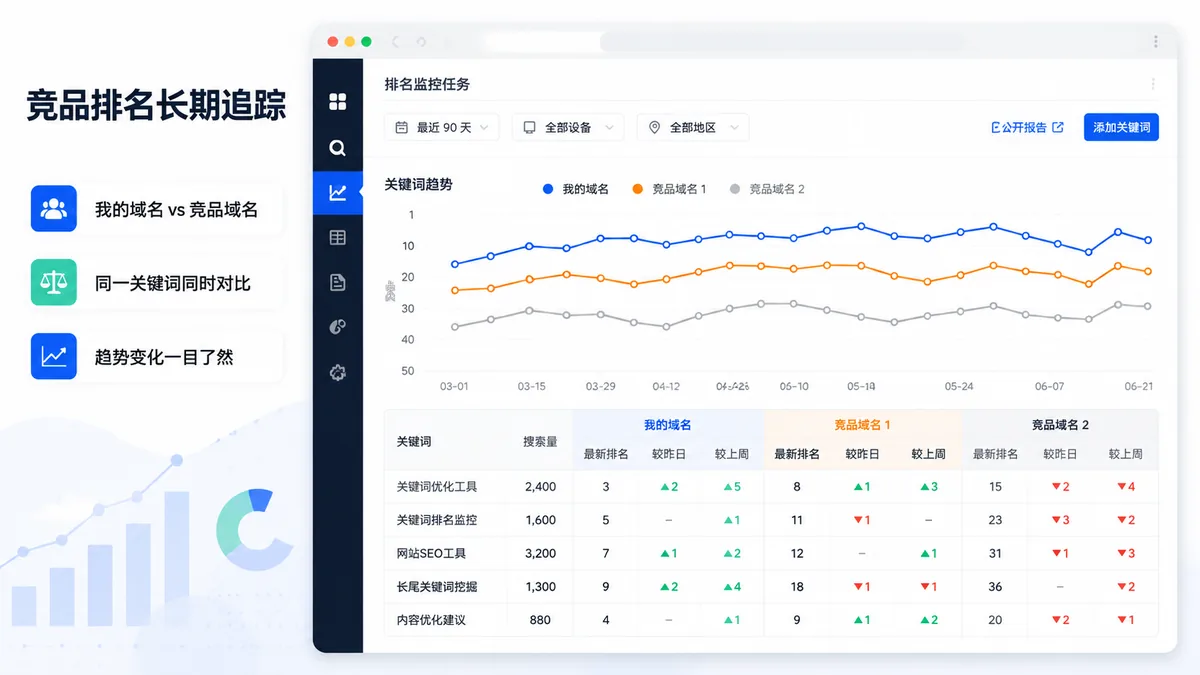Viewport: 1200px width, 675px height.
Task: Click the 内容优化建议 keyword row
Action: pos(771,620)
